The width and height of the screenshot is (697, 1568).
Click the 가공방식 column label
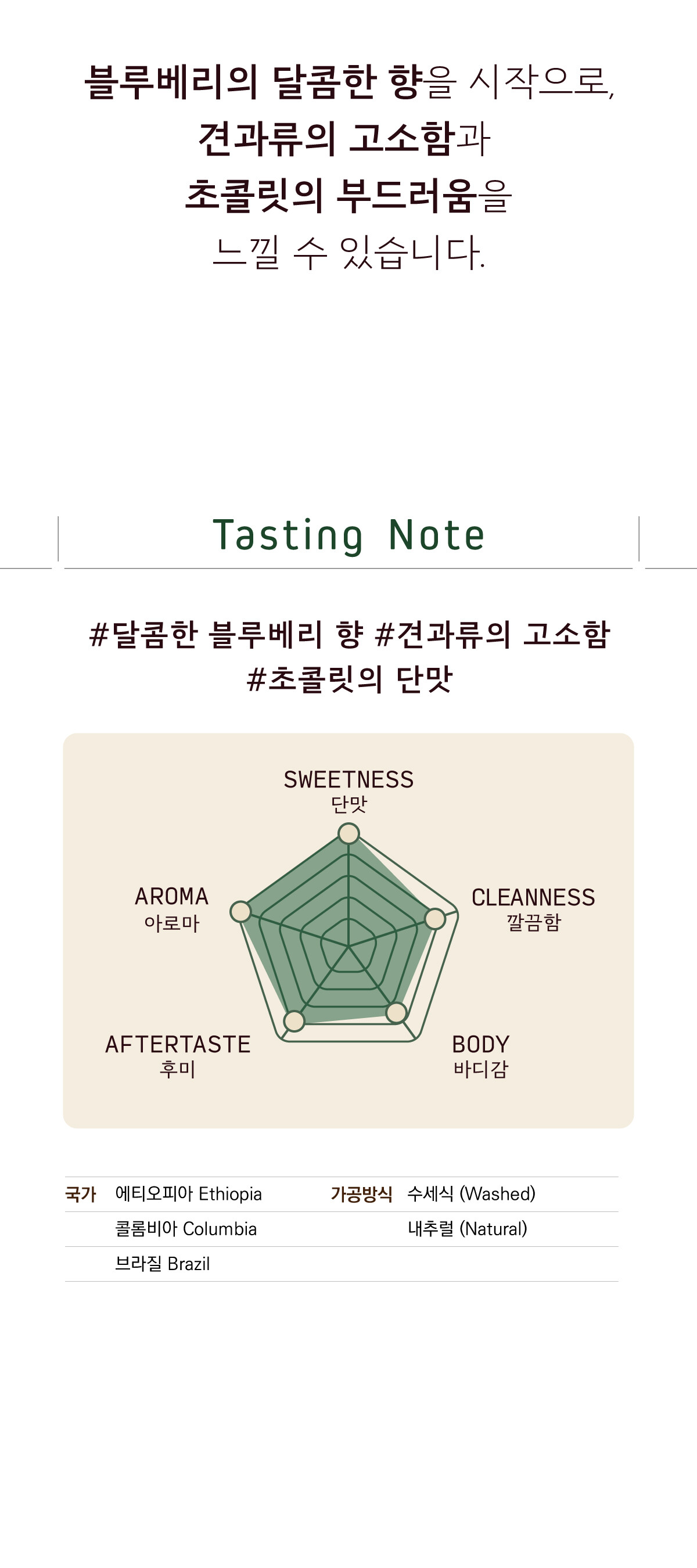click(x=362, y=1194)
